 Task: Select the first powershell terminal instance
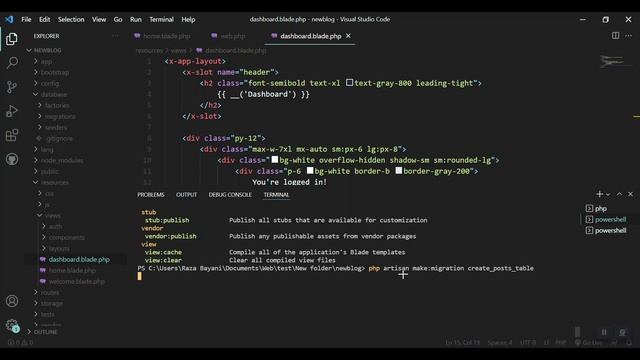606,220
